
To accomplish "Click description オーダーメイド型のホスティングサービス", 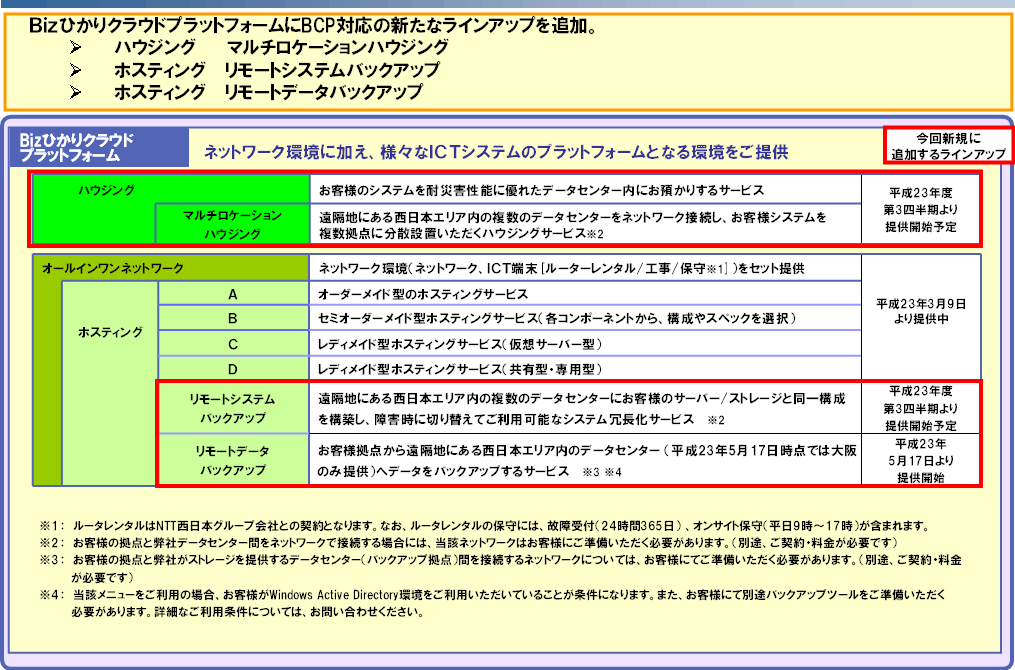I will click(x=423, y=295).
